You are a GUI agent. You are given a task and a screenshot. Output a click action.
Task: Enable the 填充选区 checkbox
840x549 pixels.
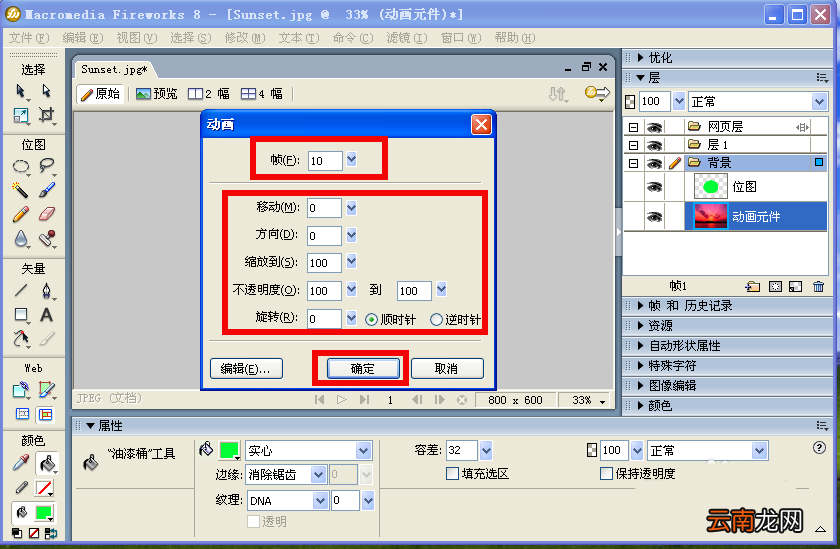point(452,473)
